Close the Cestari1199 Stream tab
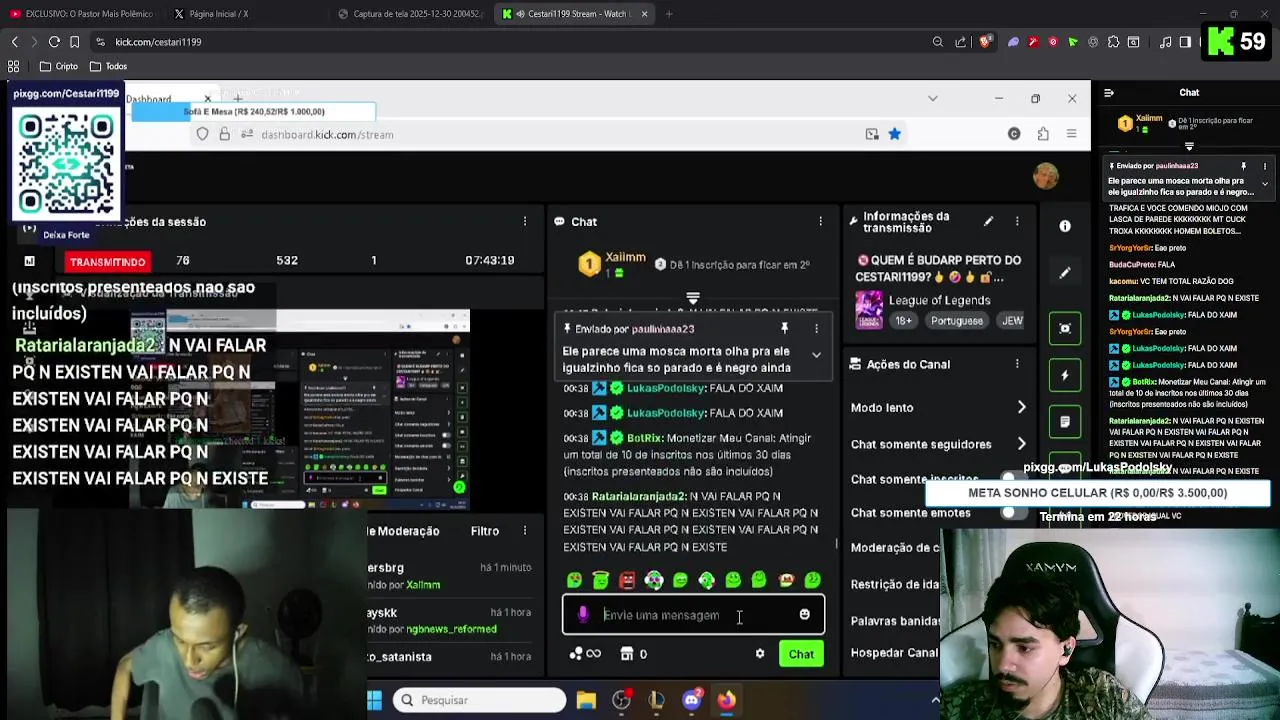The image size is (1280, 720). click(x=645, y=14)
